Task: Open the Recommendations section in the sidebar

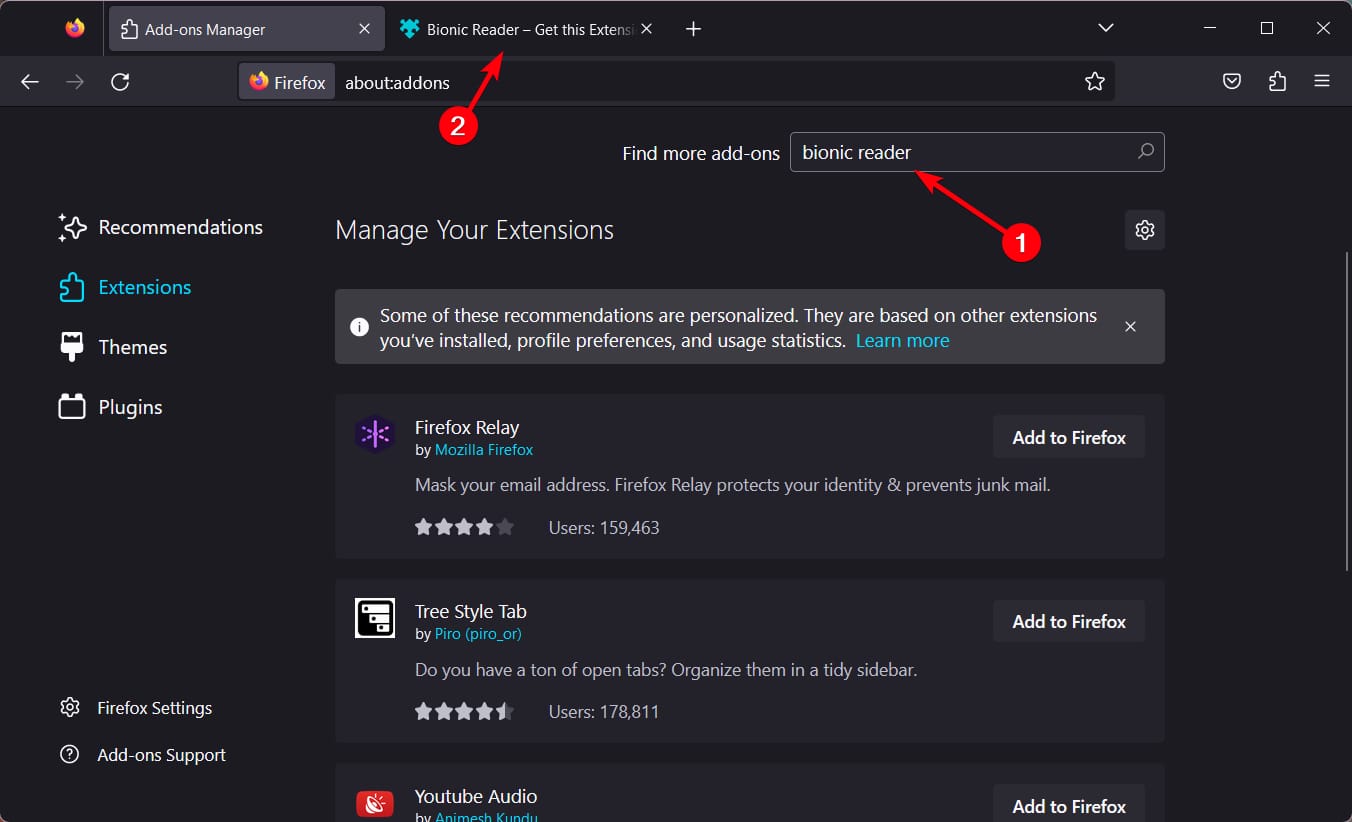Action: (x=180, y=227)
